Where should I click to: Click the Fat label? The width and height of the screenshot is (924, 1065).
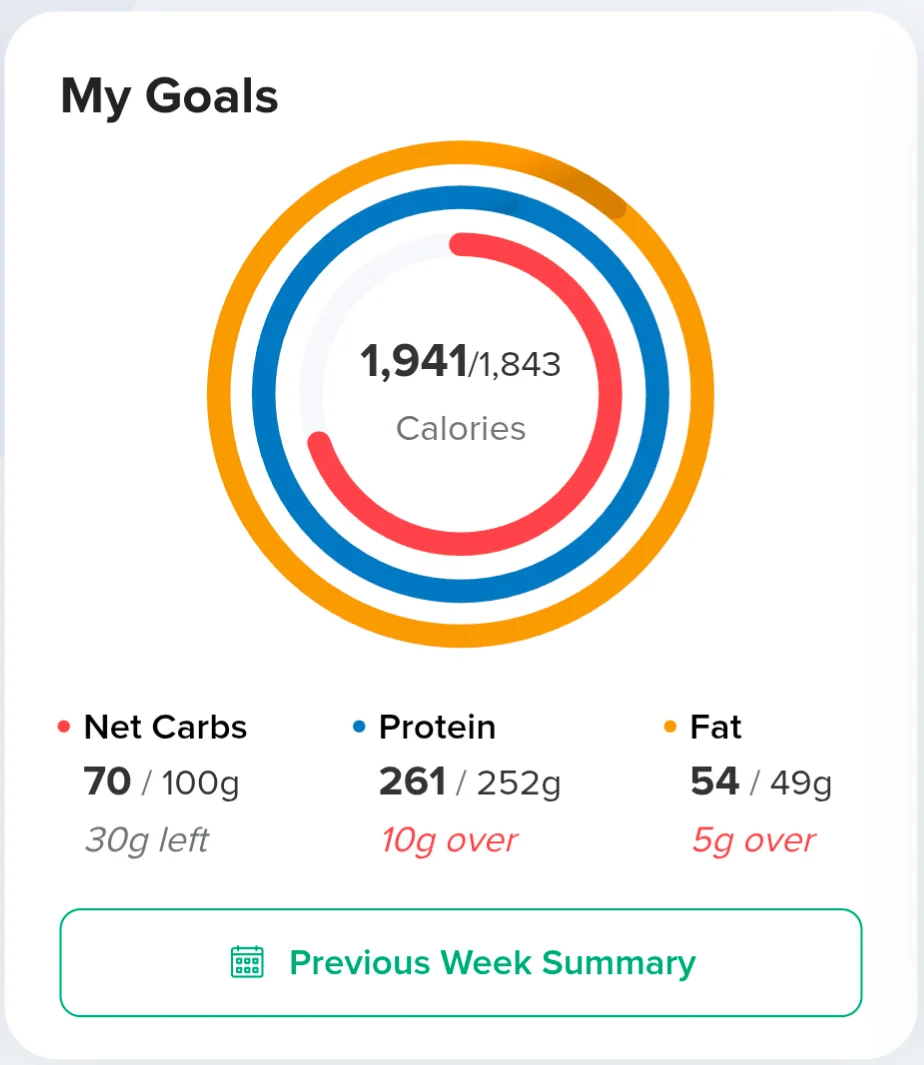(x=715, y=727)
